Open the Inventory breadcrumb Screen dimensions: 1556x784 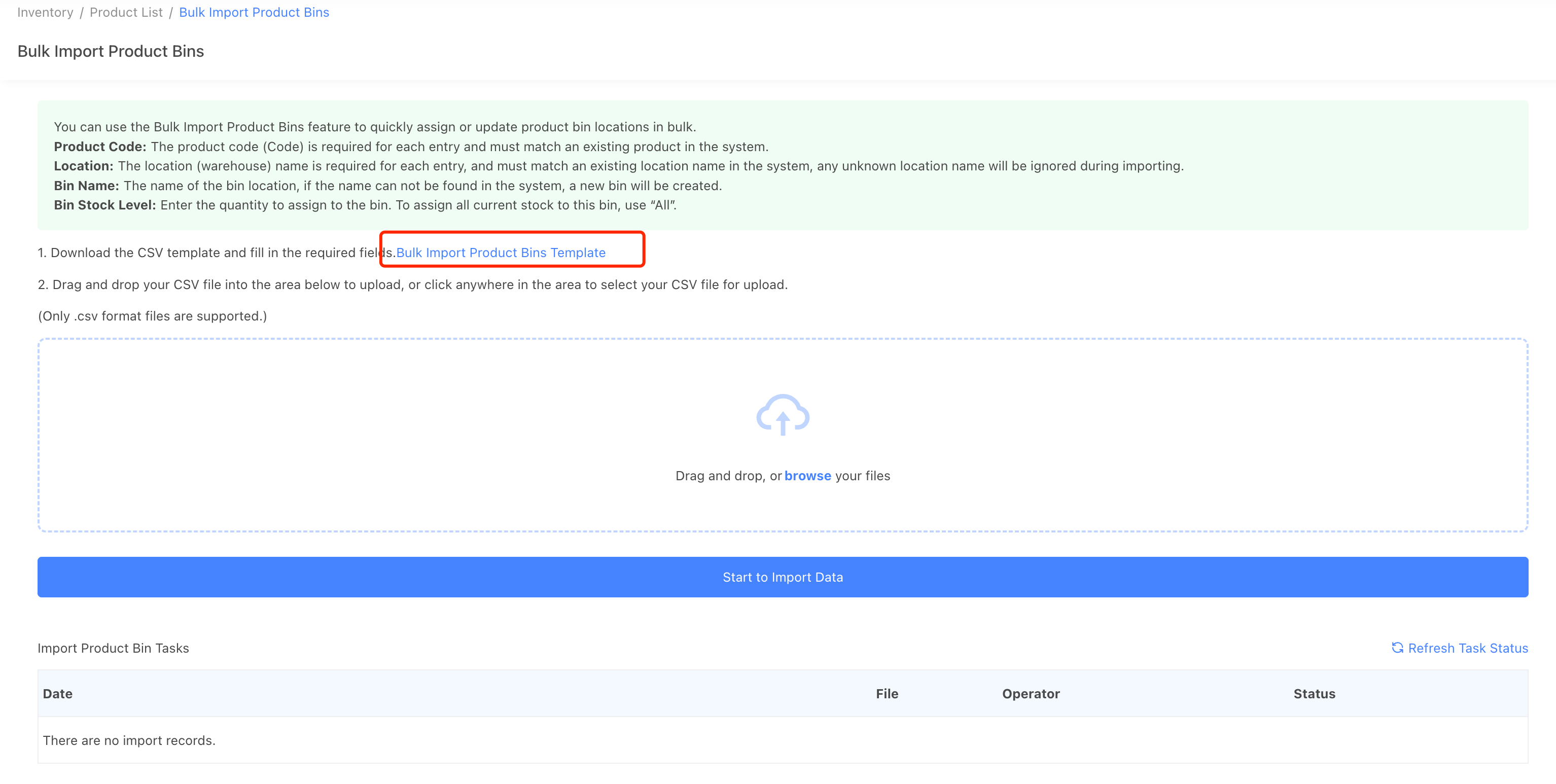[x=45, y=12]
